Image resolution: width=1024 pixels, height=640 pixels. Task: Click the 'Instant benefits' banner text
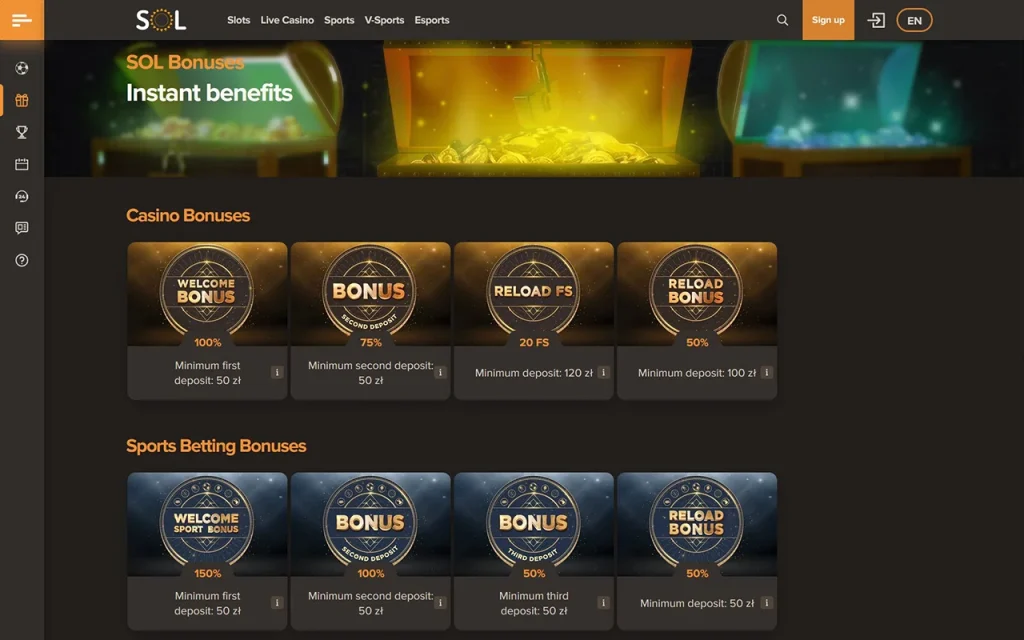(209, 93)
